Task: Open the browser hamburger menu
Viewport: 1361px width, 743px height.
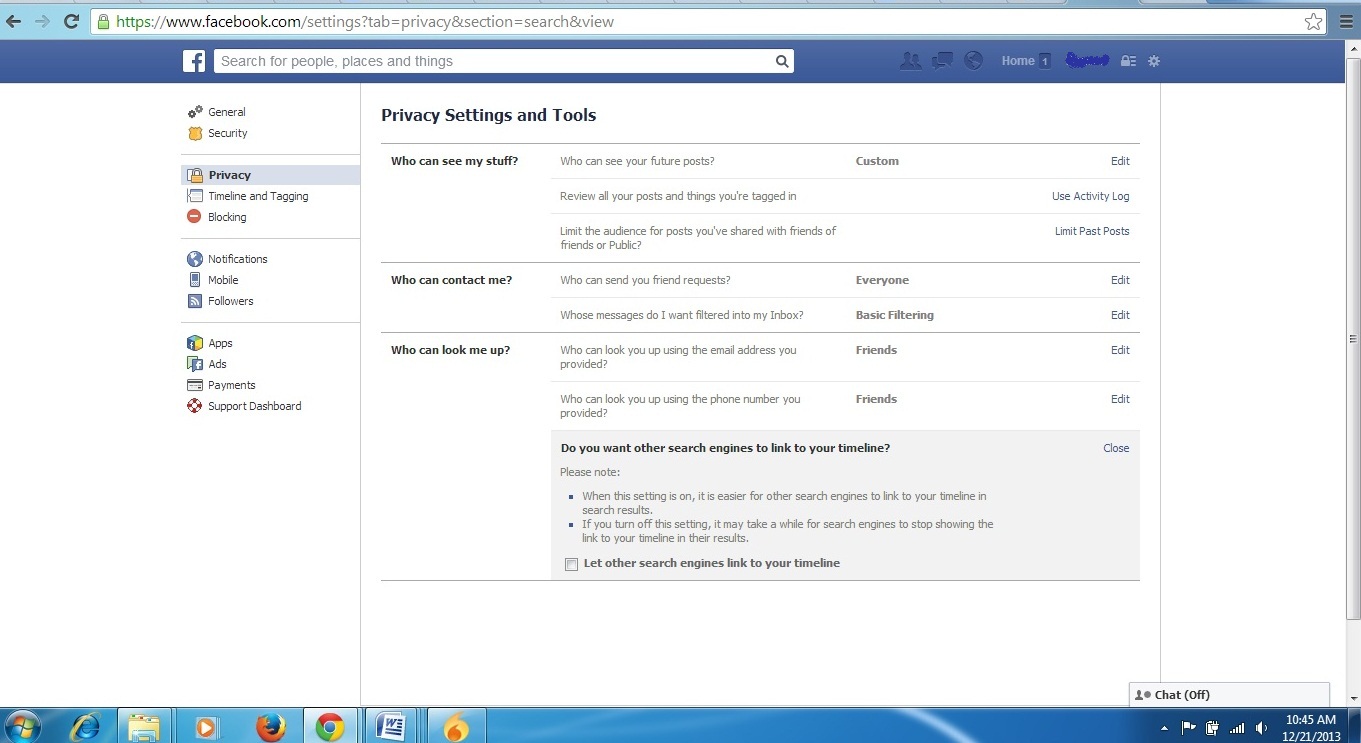Action: coord(1346,22)
